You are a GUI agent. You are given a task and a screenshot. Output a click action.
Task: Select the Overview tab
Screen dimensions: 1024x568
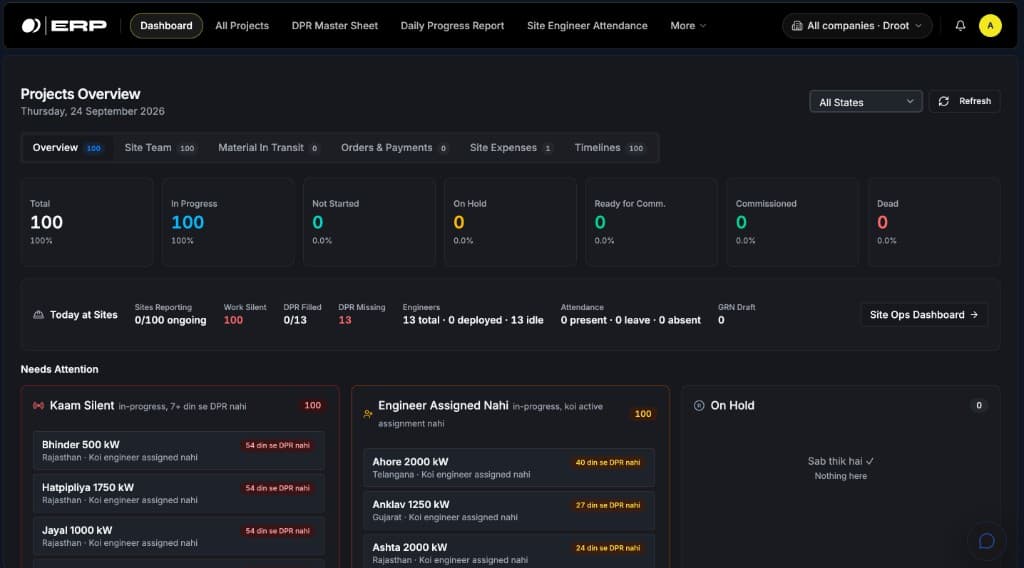(67, 148)
